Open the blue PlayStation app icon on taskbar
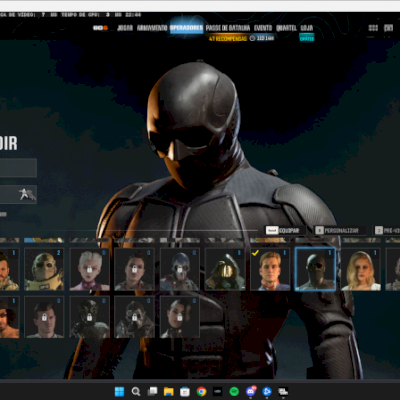Viewport: 400px width, 400px height. [x=267, y=391]
